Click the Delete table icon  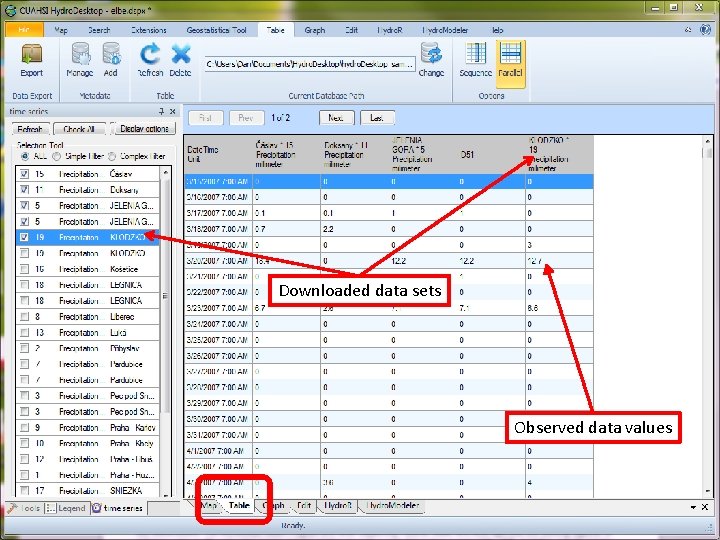(x=181, y=55)
